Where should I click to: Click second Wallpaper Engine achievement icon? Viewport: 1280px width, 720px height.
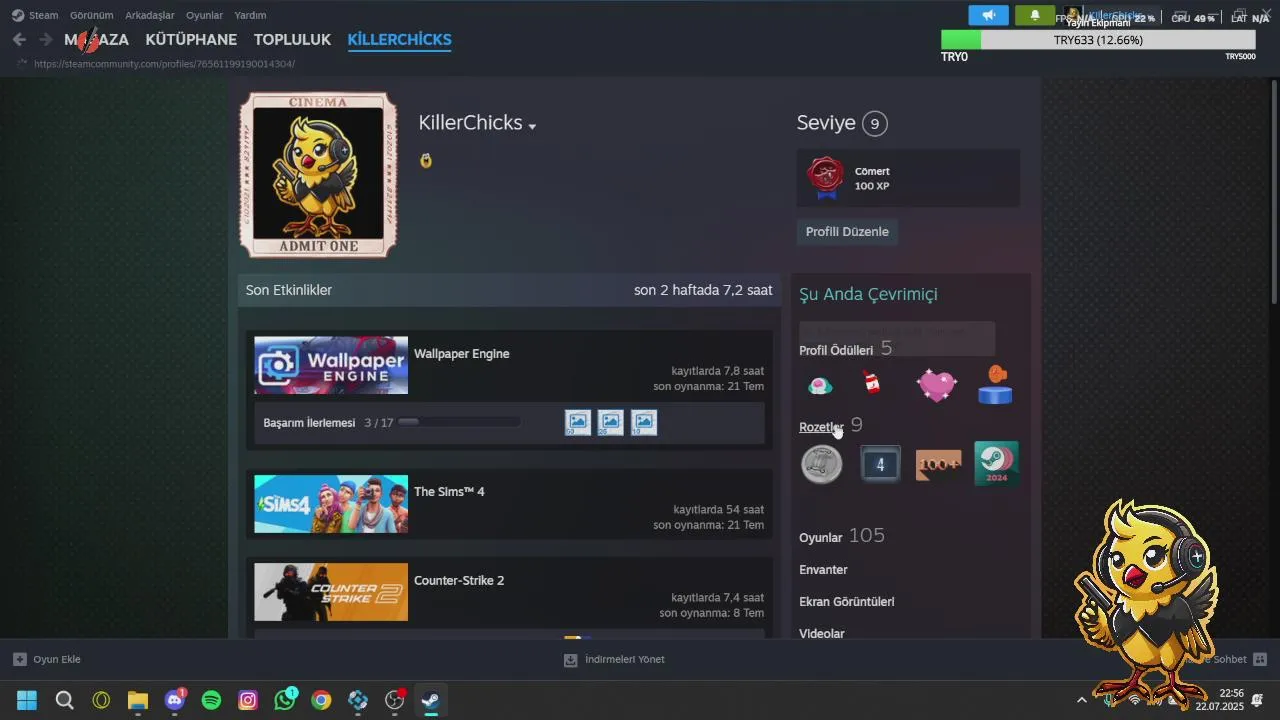[x=611, y=423]
